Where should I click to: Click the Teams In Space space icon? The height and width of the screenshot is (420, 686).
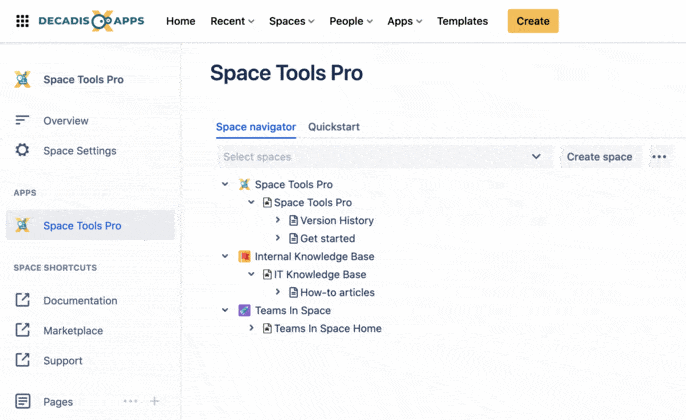[x=244, y=311]
